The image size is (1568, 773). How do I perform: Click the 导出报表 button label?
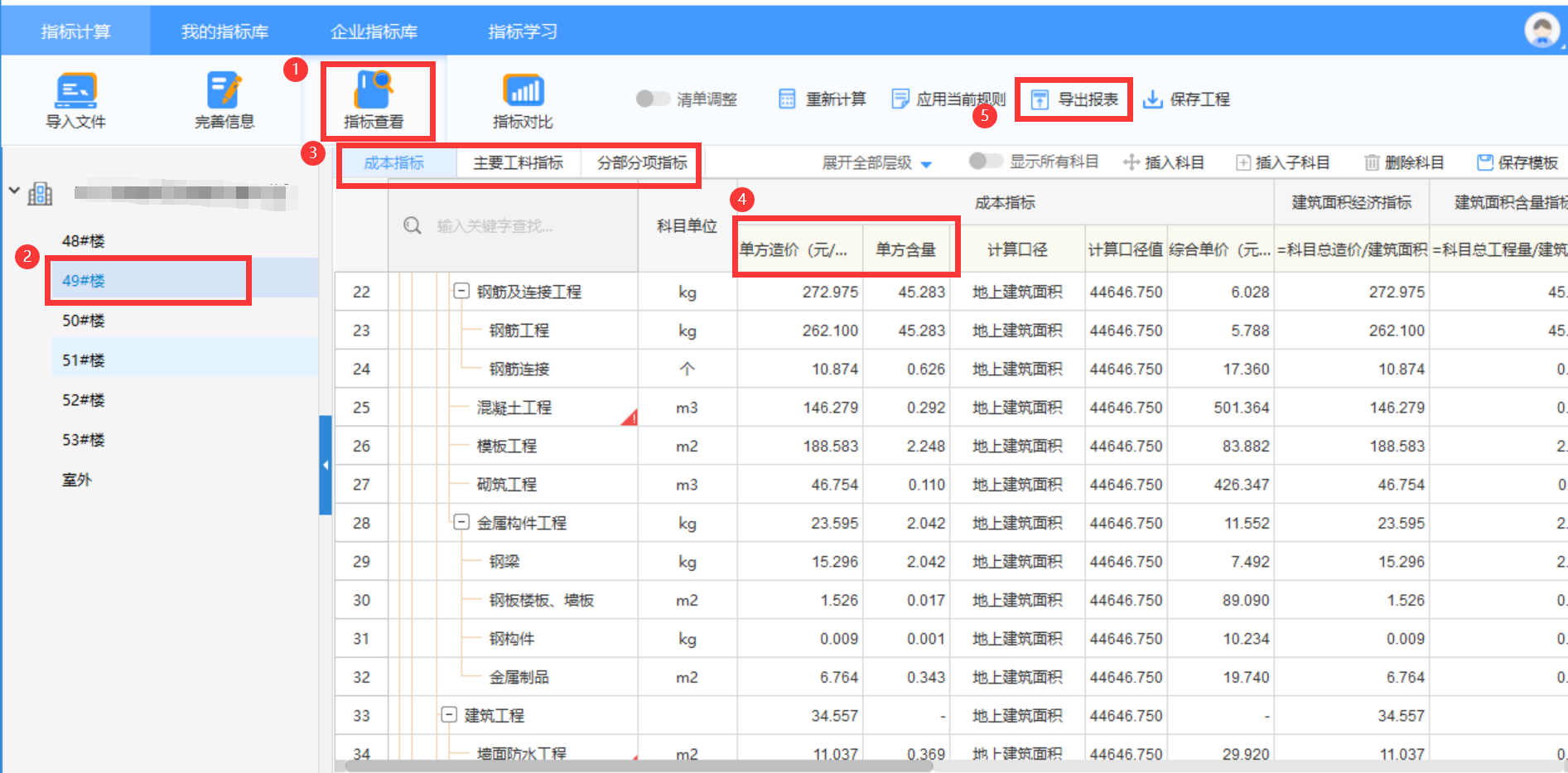point(1088,99)
